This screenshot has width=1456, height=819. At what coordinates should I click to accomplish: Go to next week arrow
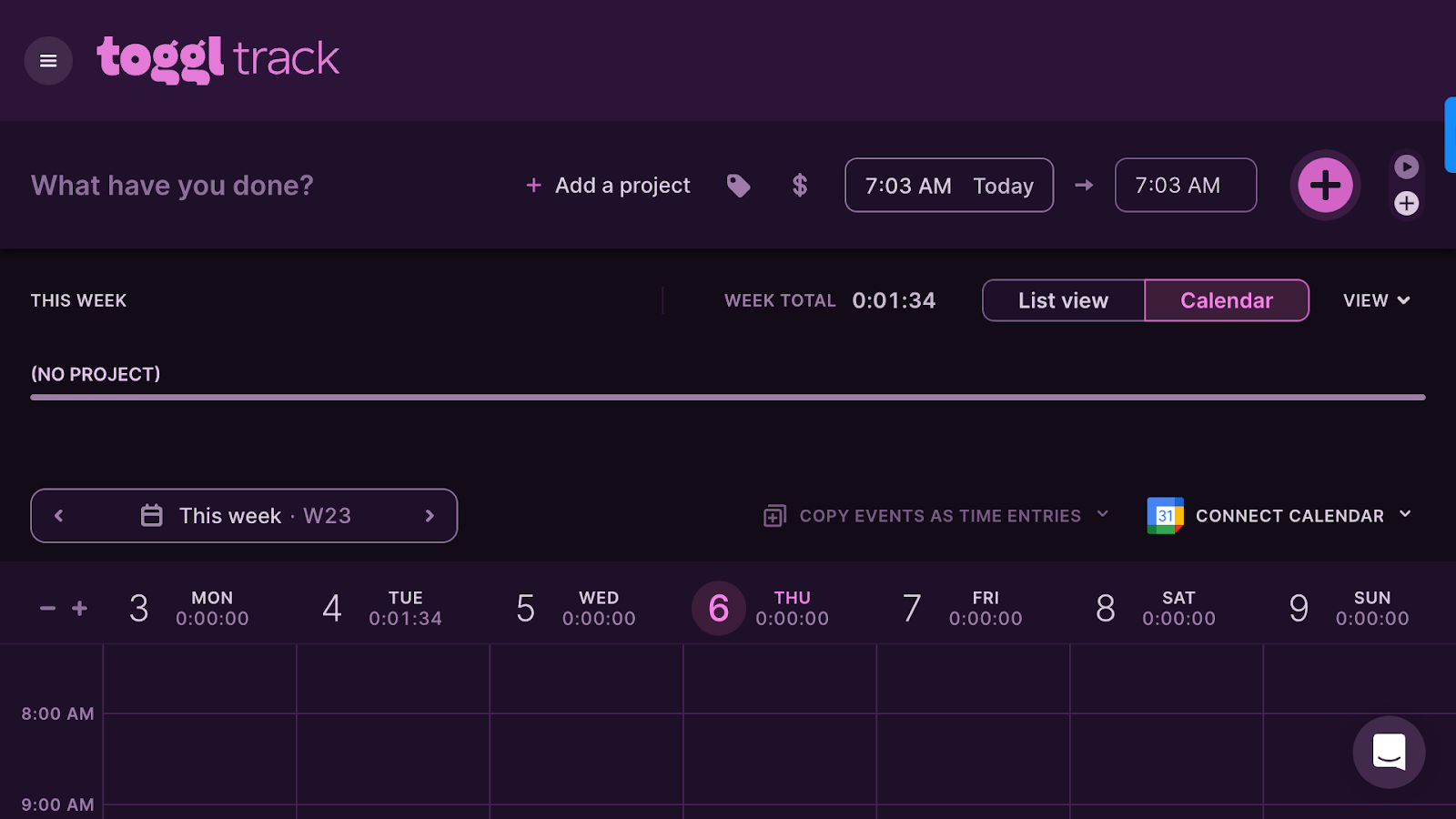tap(430, 516)
